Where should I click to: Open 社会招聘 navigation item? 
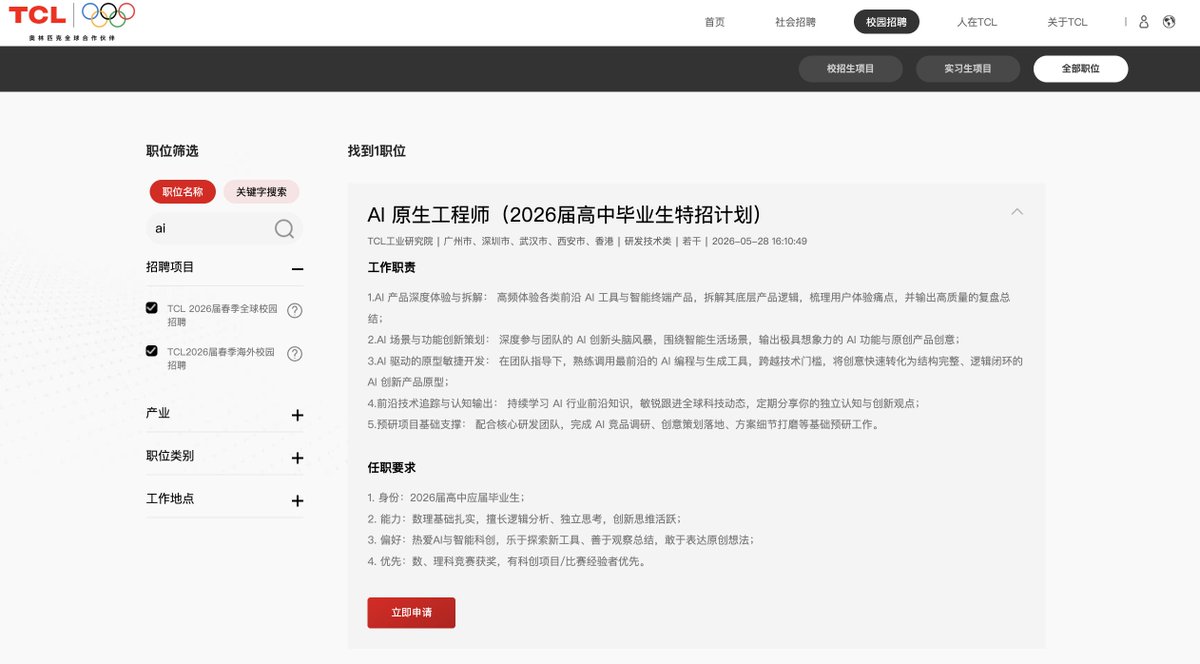tap(795, 22)
